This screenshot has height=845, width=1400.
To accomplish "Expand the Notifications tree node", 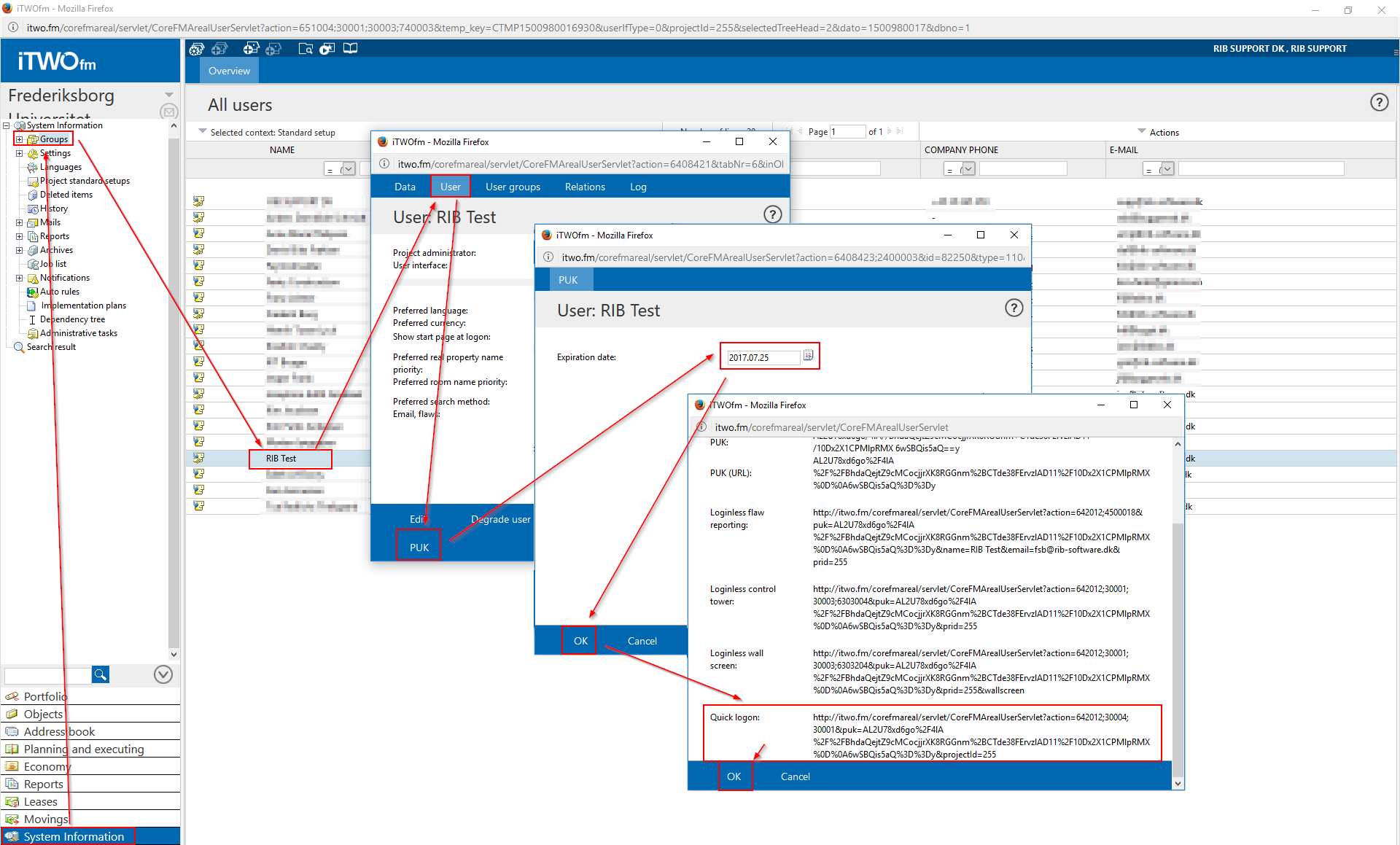I will [x=20, y=278].
